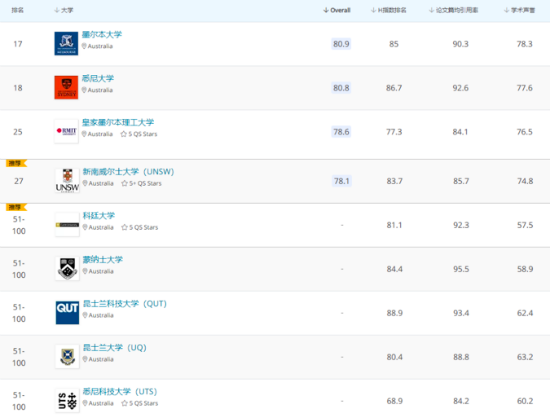This screenshot has height=418, width=550.
Task: Click rank number 18
Action: [x=18, y=88]
